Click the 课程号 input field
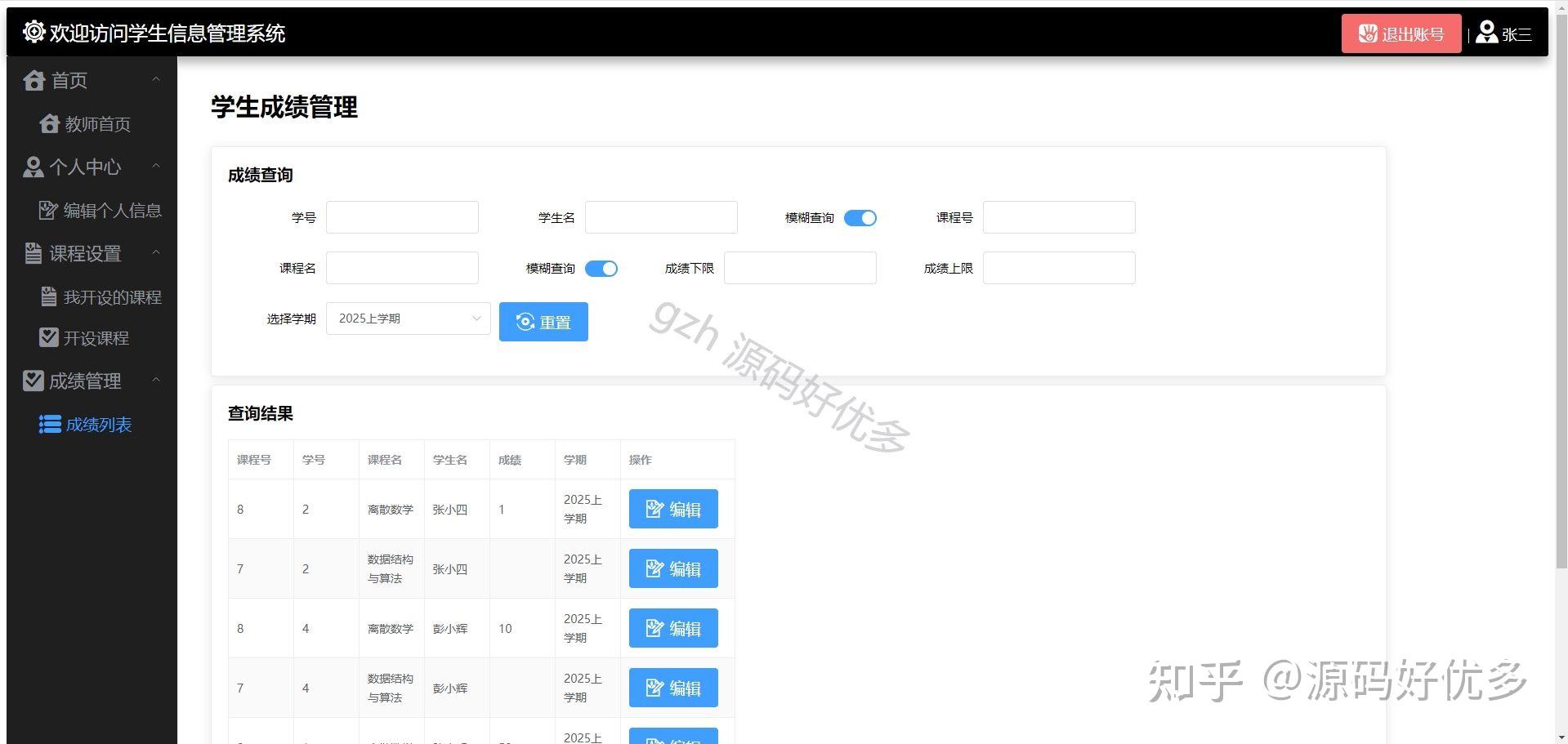The height and width of the screenshot is (744, 1568). point(1059,217)
